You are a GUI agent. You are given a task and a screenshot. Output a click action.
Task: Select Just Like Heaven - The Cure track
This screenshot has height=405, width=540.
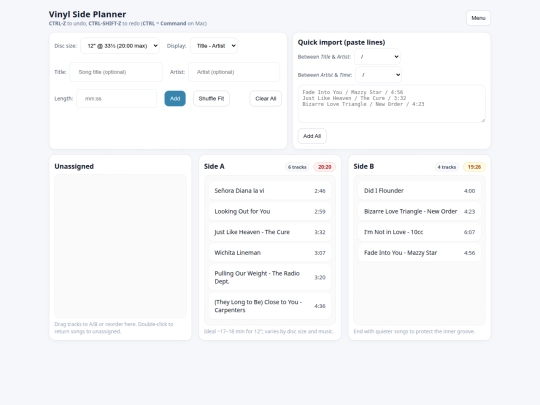coord(270,232)
